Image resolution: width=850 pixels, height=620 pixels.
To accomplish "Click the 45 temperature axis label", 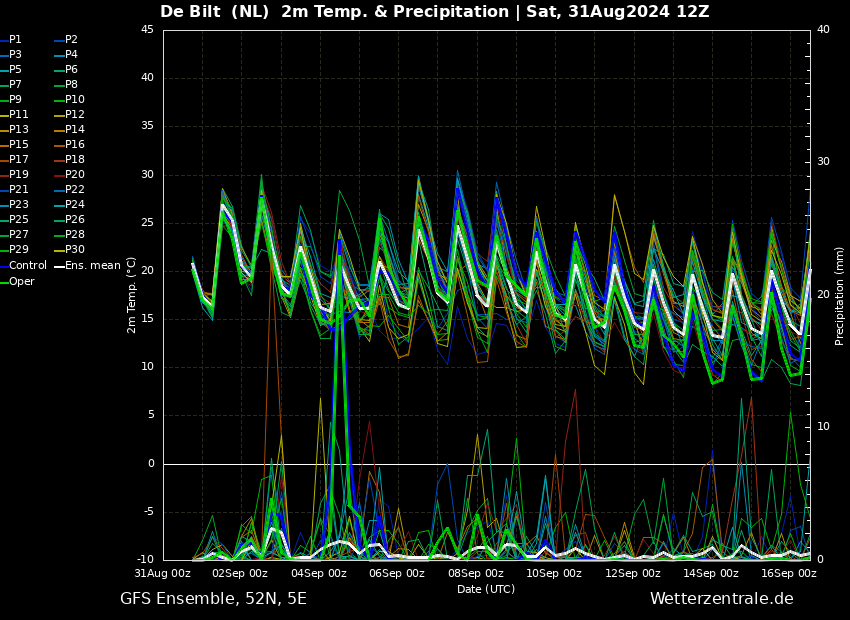I will tap(147, 29).
